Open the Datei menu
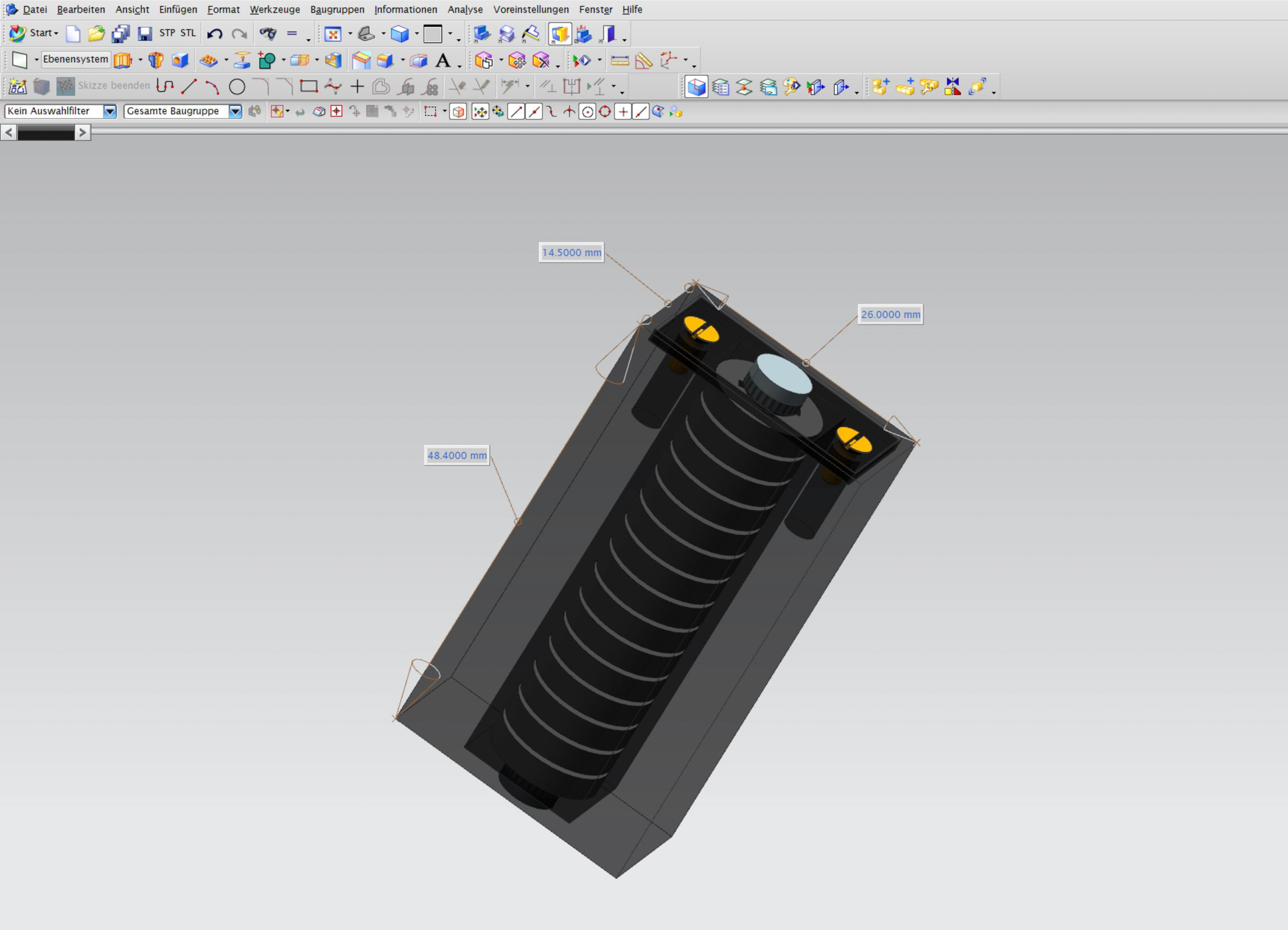The width and height of the screenshot is (1288, 930). (x=35, y=10)
